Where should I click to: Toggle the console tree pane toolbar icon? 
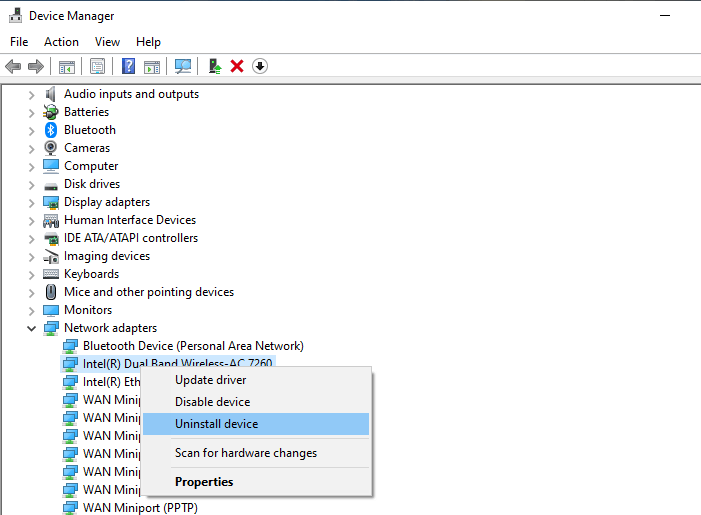(67, 67)
